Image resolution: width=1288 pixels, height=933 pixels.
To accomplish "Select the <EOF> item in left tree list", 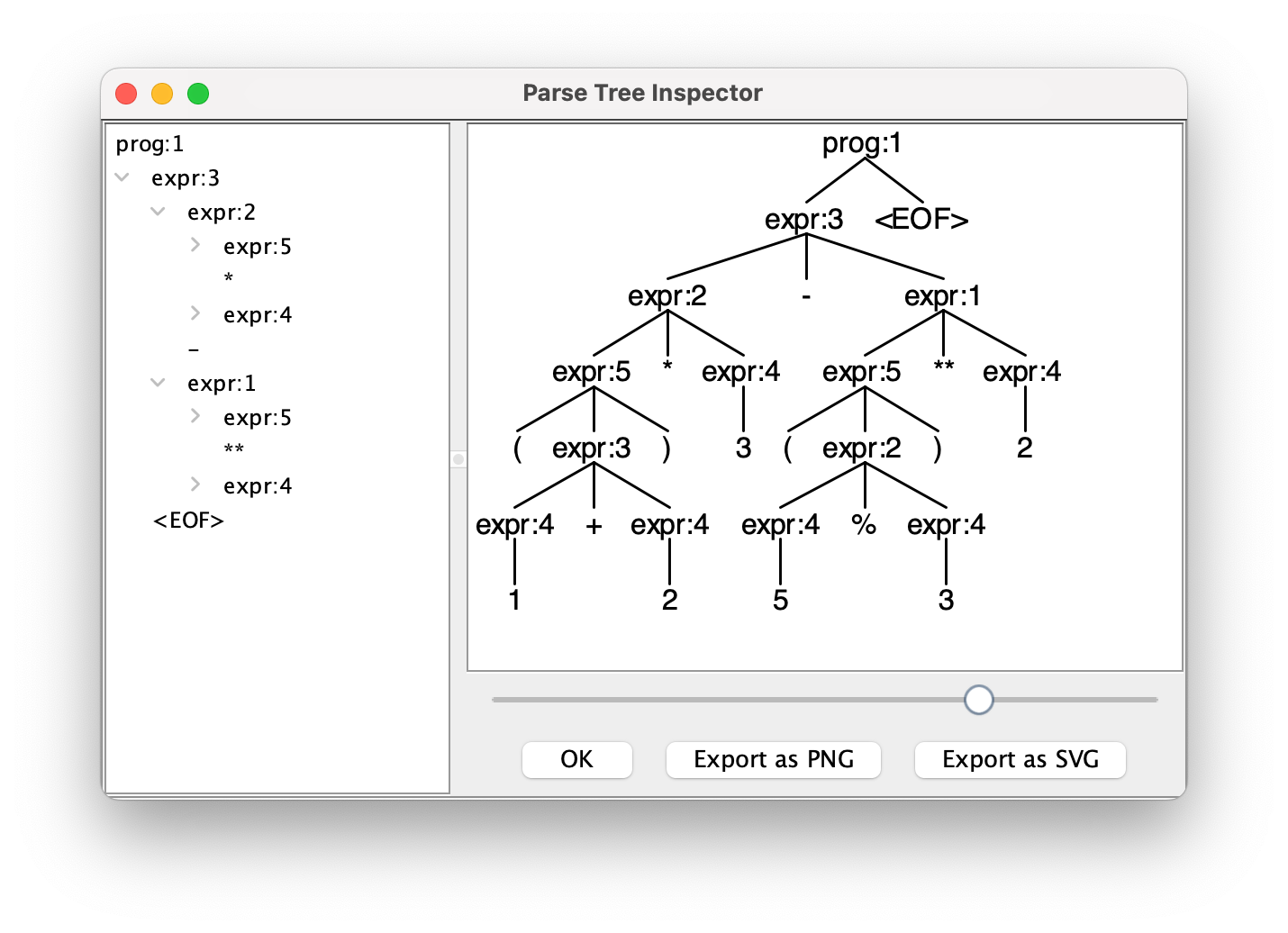I will coord(188,521).
